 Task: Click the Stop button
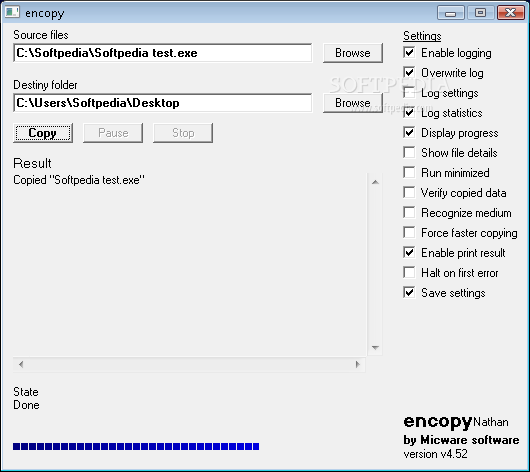(x=183, y=133)
